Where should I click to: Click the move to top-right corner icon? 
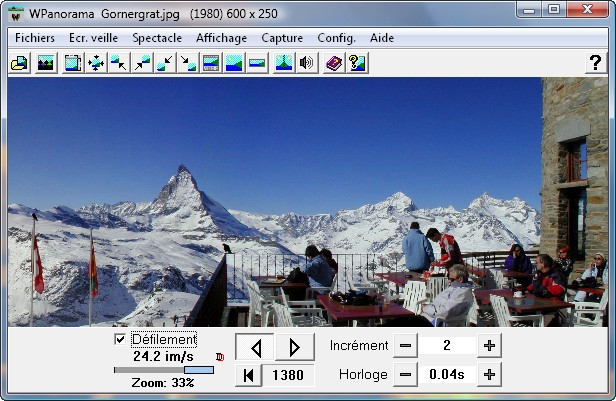tap(142, 63)
